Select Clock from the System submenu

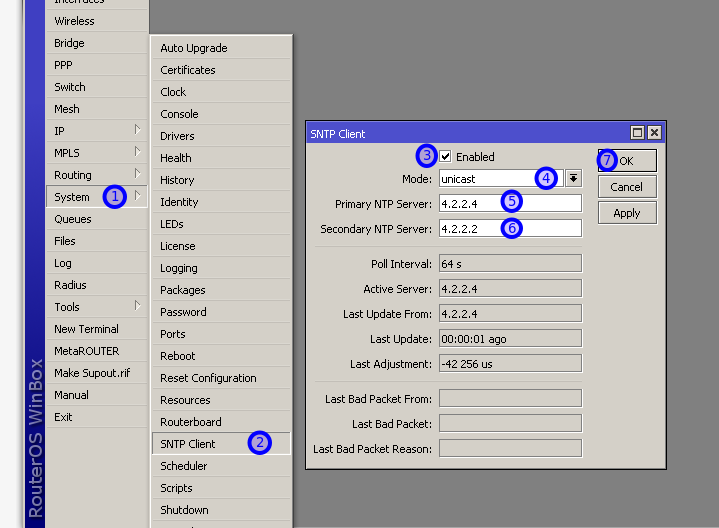[x=173, y=92]
